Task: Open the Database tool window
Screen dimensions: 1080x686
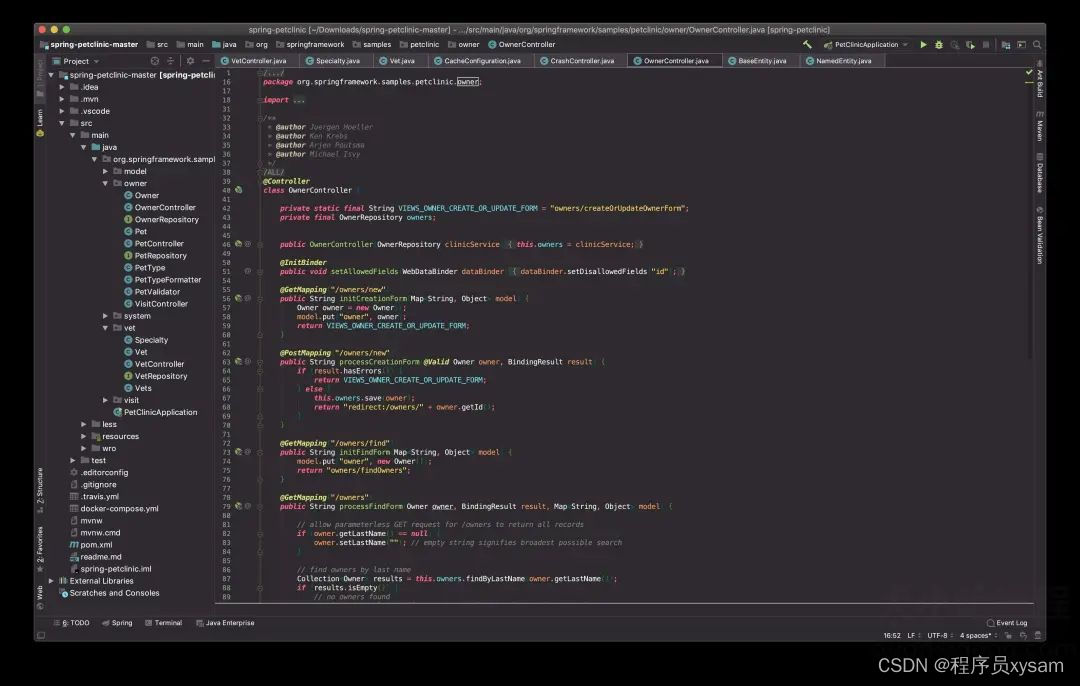Action: (x=1039, y=174)
